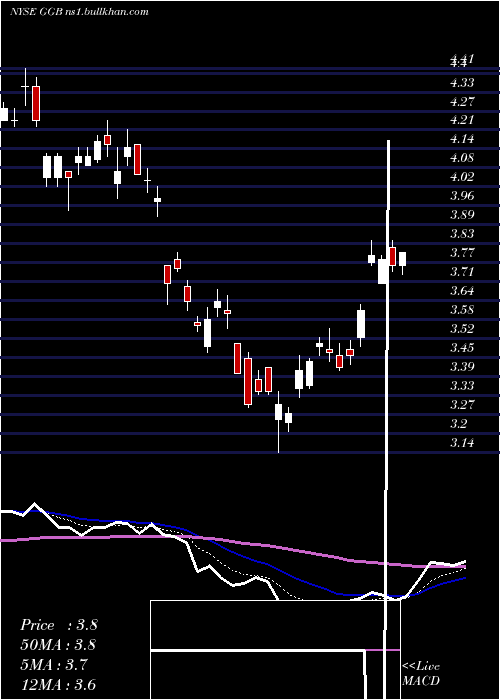
Task: Click the 4.21 price axis label
Action: pos(462,120)
